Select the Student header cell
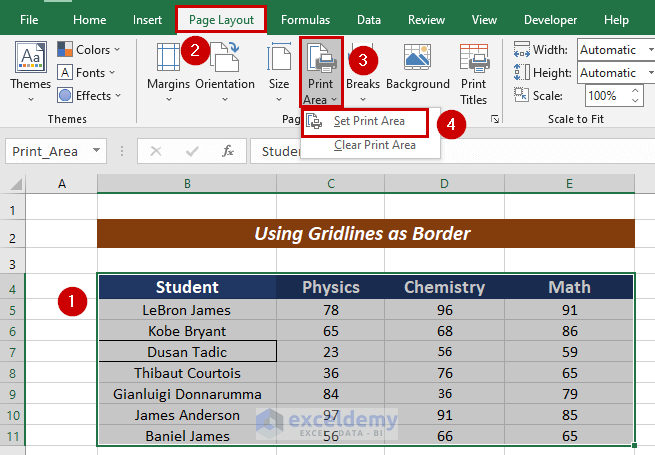The height and width of the screenshot is (455, 655). (x=187, y=287)
